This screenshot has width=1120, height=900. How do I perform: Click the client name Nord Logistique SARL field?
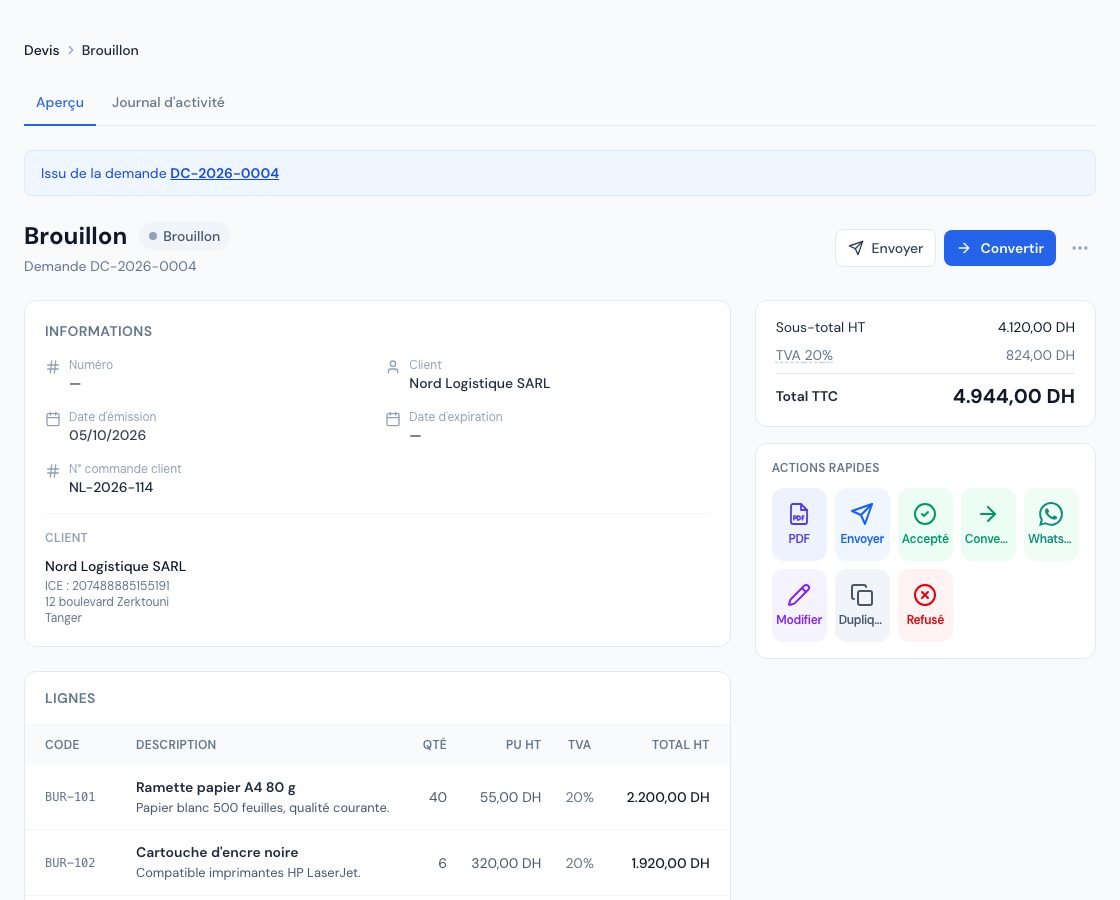pyautogui.click(x=479, y=384)
